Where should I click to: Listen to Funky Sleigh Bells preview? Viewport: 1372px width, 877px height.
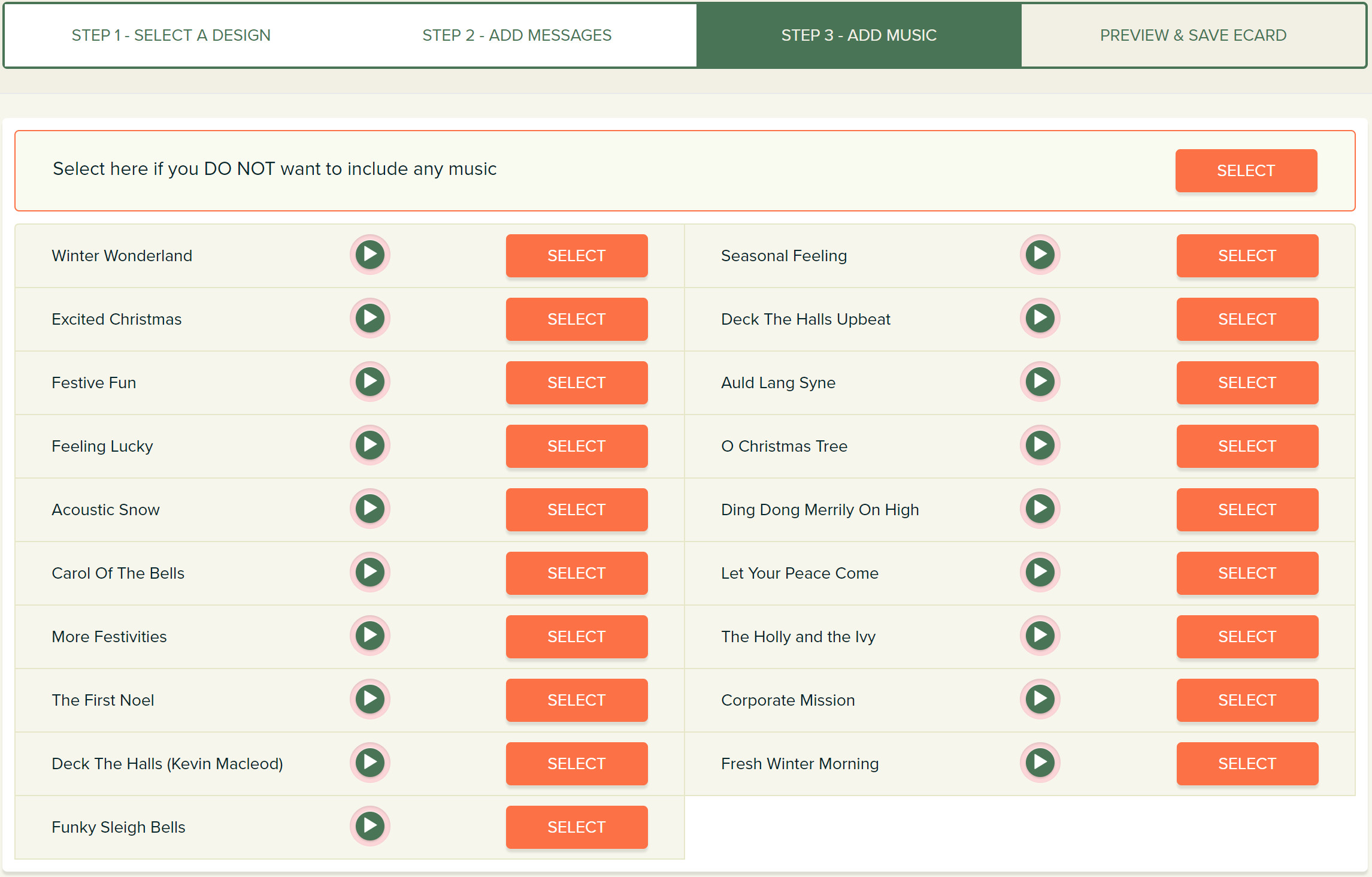(x=370, y=826)
